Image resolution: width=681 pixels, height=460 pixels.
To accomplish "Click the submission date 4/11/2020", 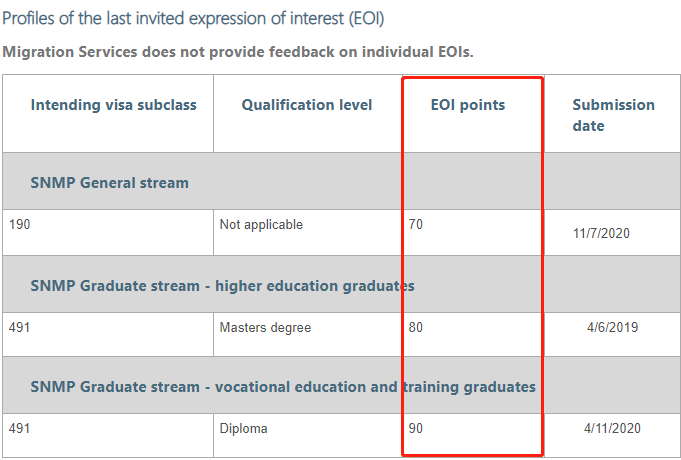I will (x=611, y=428).
